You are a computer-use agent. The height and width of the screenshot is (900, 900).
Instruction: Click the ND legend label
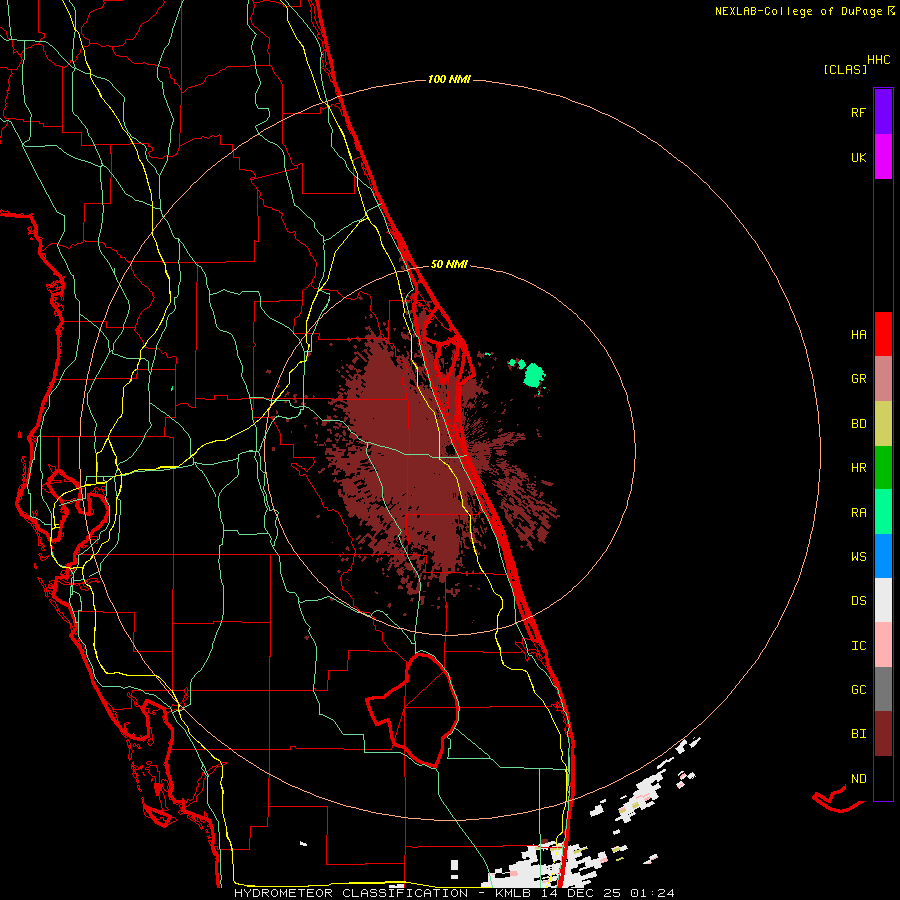(858, 779)
